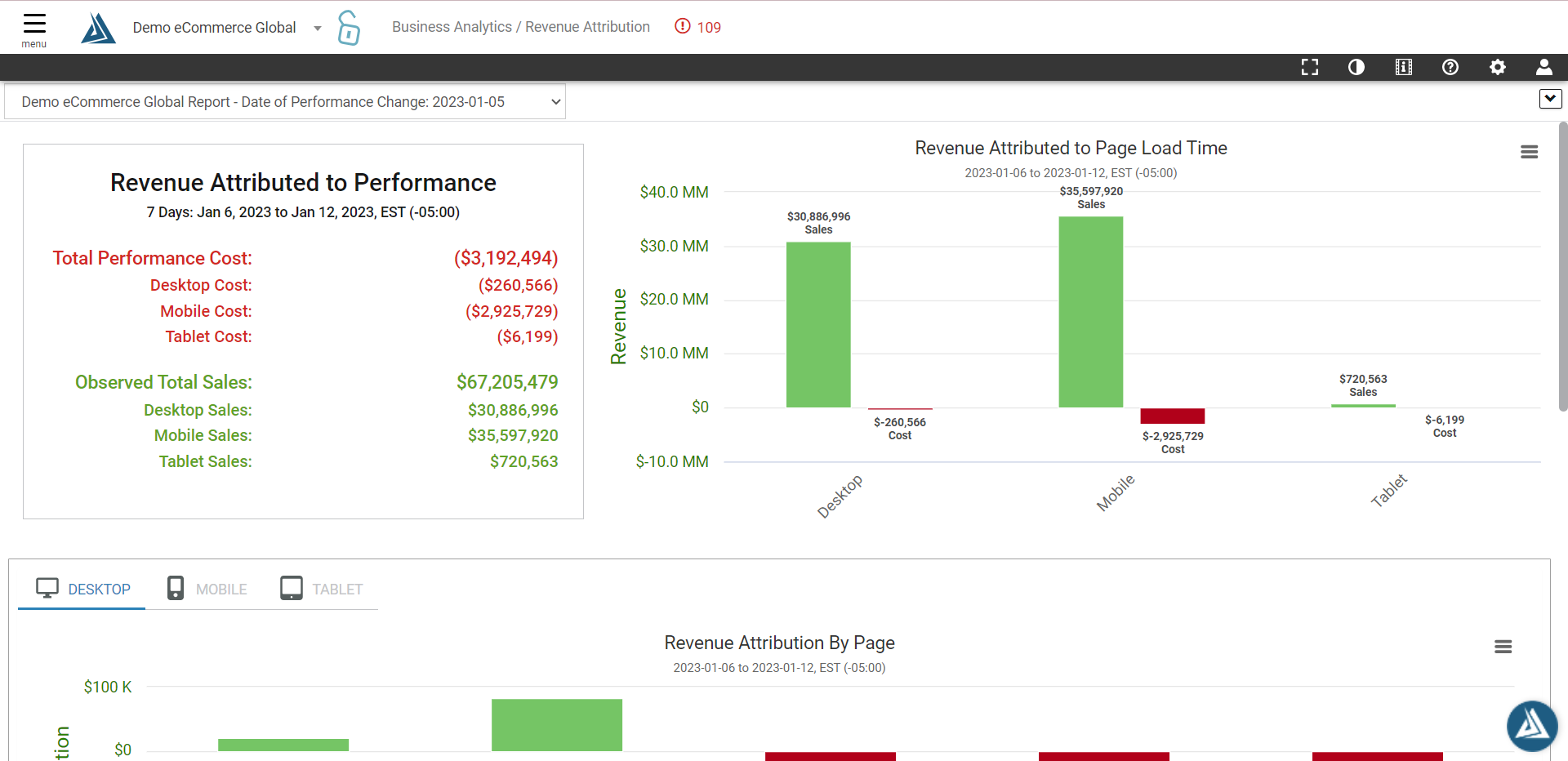Image resolution: width=1568 pixels, height=761 pixels.
Task: Open Revenue Attribution By Page chart menu
Action: [1503, 647]
